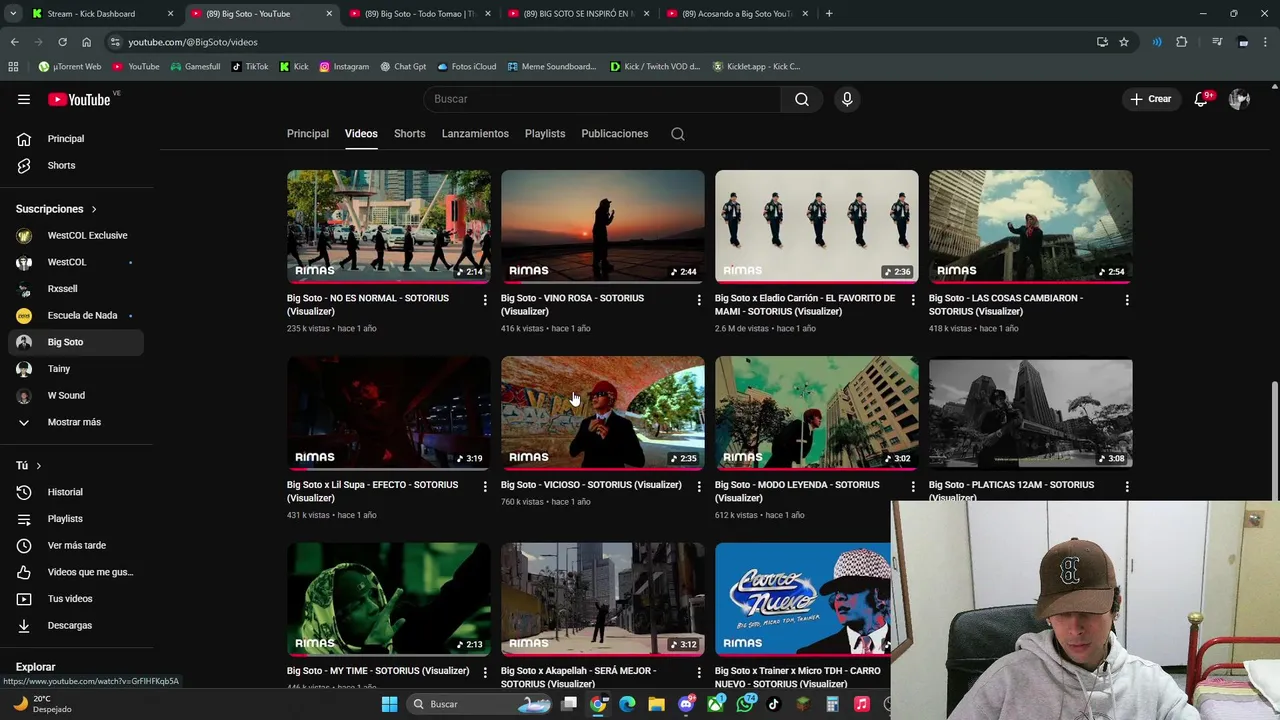Open options for EL FAVORITO DE MAMI video
This screenshot has height=720, width=1280.
pyautogui.click(x=913, y=300)
